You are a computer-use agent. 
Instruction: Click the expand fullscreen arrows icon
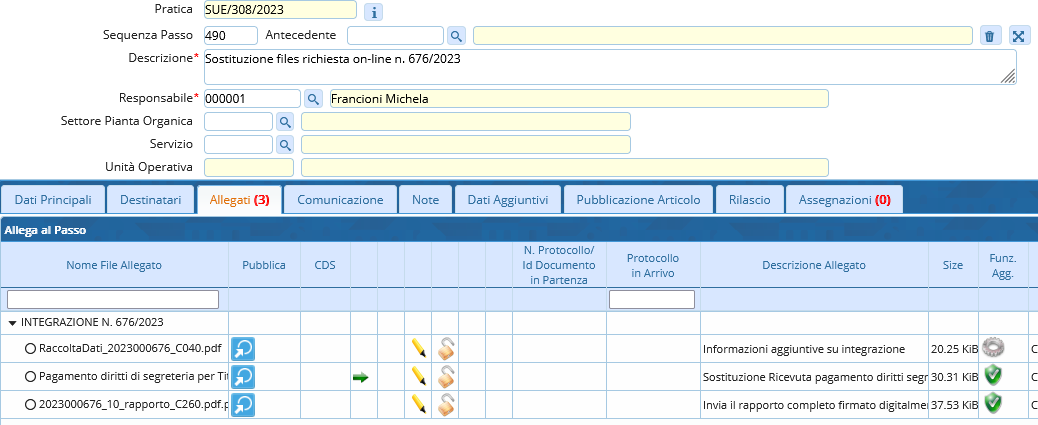1019,36
